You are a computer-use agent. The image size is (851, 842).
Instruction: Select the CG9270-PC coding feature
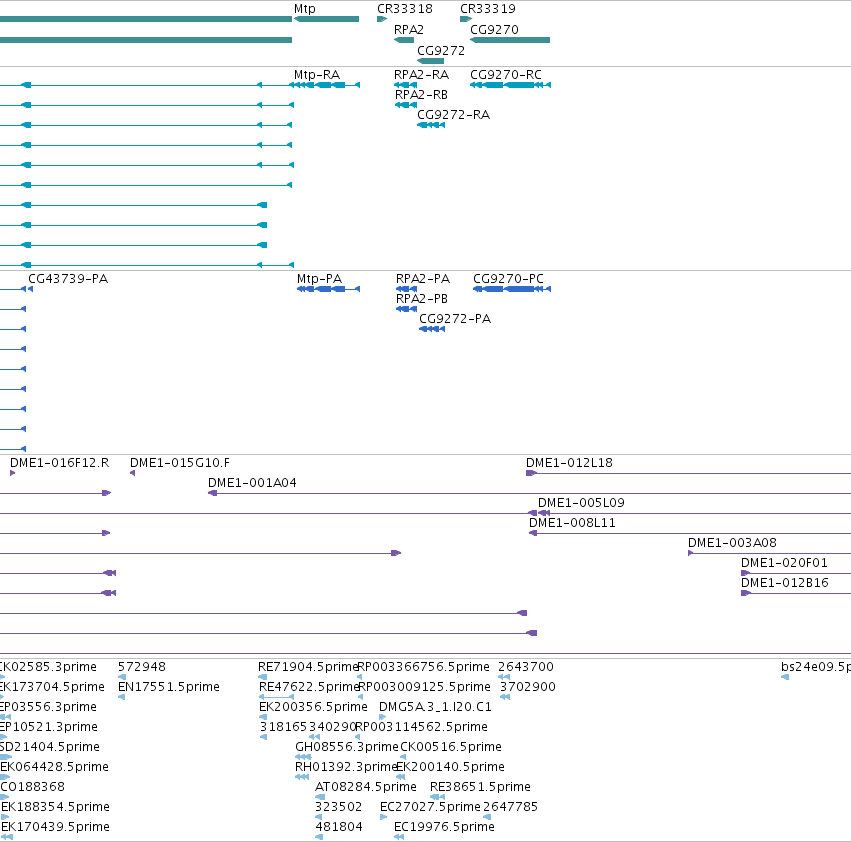pyautogui.click(x=512, y=289)
